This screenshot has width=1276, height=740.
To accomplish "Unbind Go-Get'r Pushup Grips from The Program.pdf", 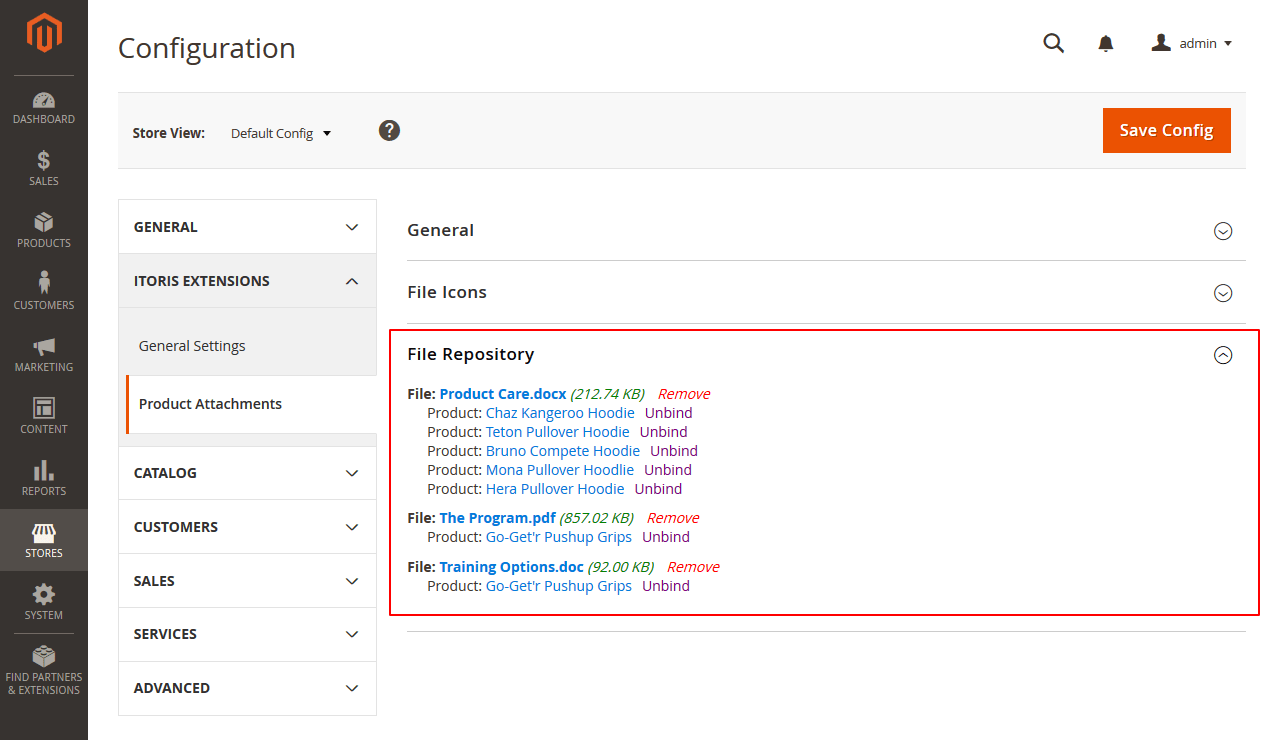I will coord(666,537).
